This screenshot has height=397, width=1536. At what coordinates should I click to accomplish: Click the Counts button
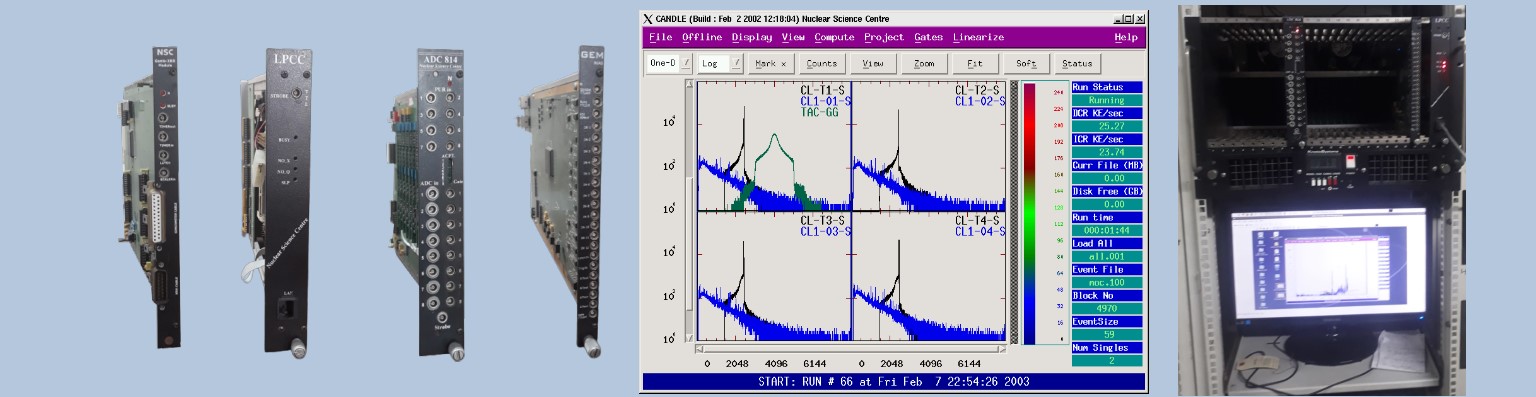click(x=822, y=63)
